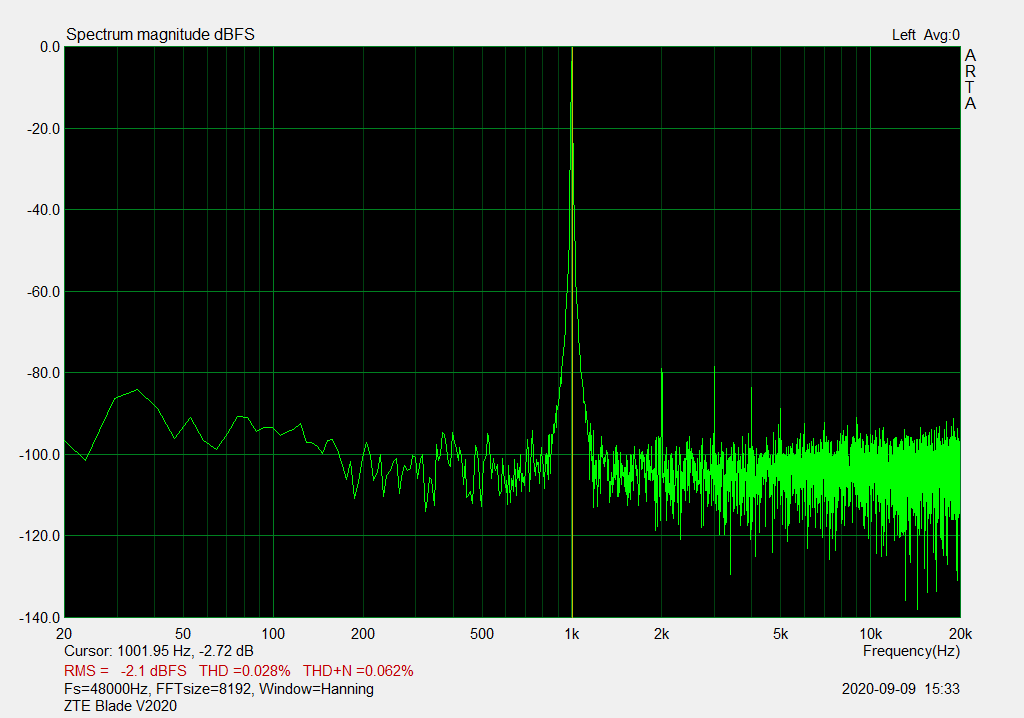Click the THD+N =0.062% reading
This screenshot has width=1024, height=718.
(x=358, y=670)
